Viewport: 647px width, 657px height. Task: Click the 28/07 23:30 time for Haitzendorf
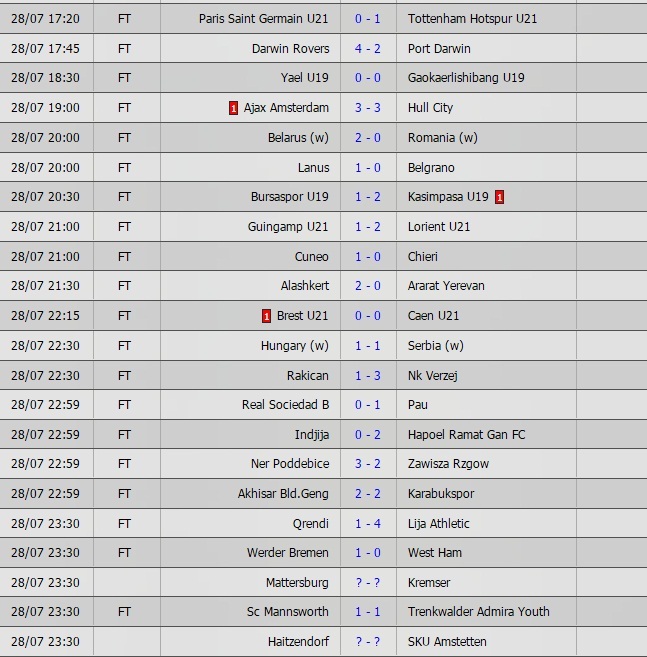click(45, 642)
